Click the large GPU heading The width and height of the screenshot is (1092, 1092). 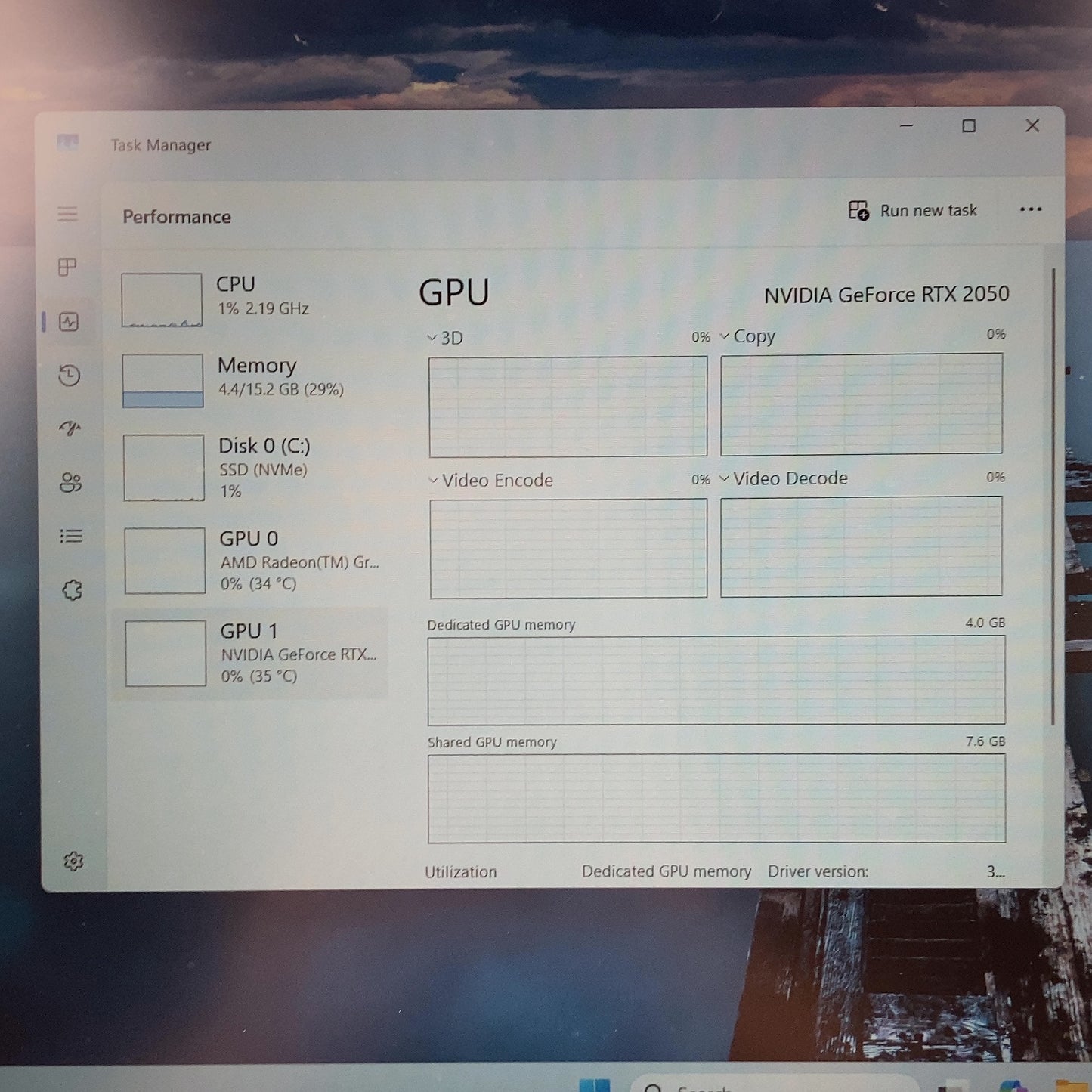click(x=454, y=292)
